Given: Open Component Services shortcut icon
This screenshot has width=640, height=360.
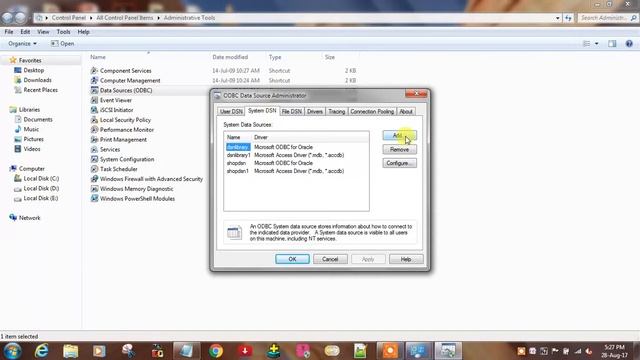Looking at the screenshot, I should pos(94,71).
